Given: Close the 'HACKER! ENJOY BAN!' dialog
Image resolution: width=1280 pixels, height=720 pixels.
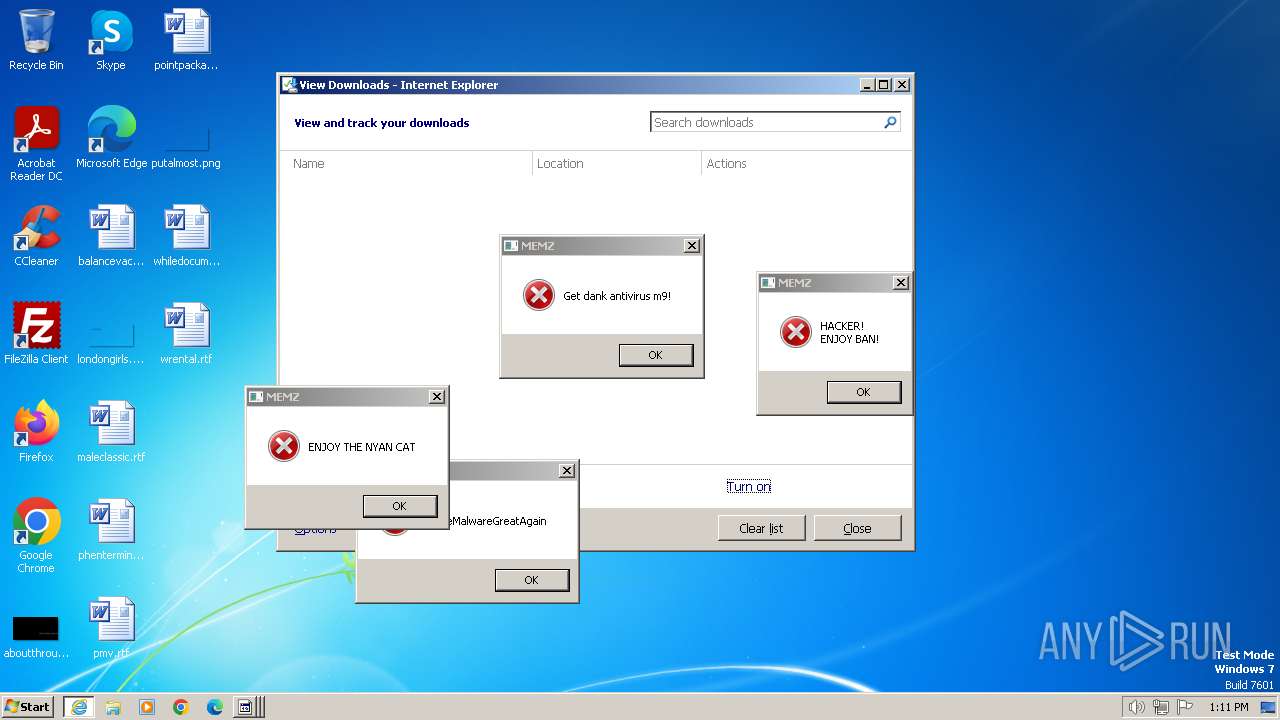Looking at the screenshot, I should pyautogui.click(x=900, y=283).
